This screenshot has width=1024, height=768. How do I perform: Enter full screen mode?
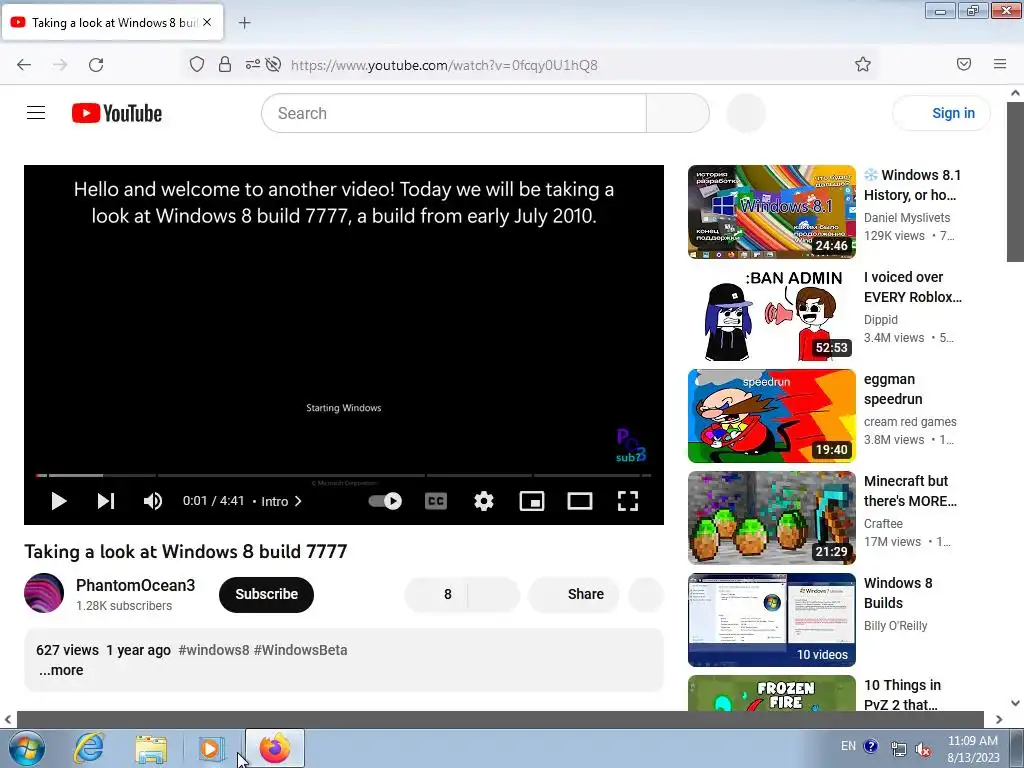[x=628, y=501]
